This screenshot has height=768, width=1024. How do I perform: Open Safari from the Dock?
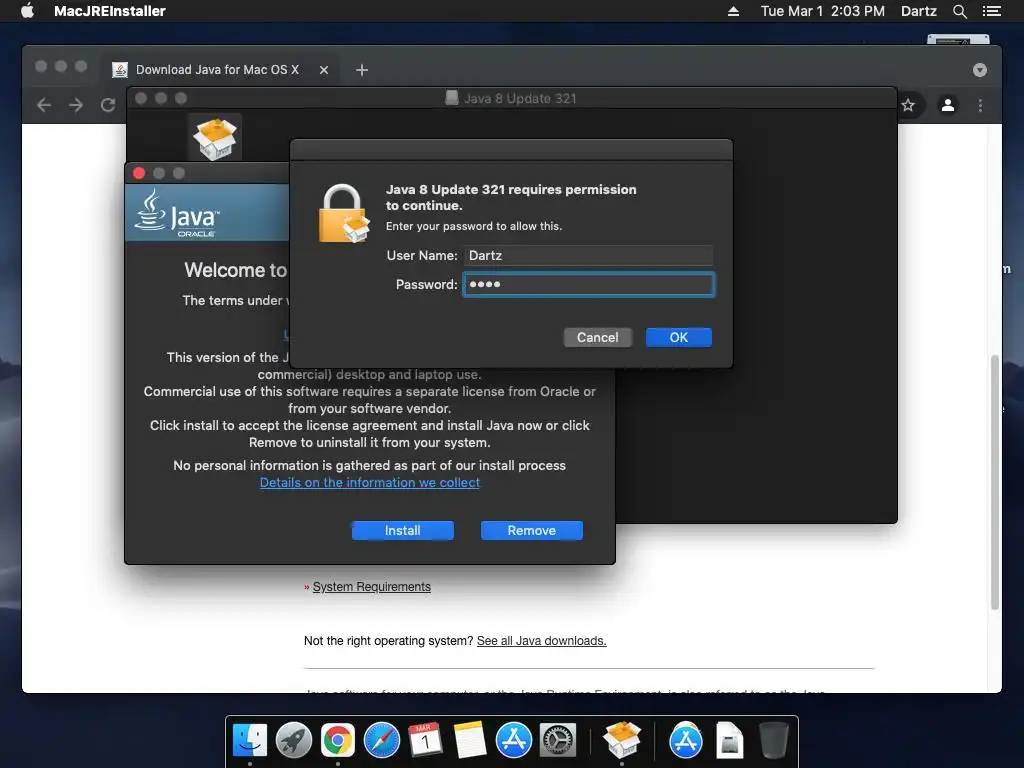coord(382,741)
